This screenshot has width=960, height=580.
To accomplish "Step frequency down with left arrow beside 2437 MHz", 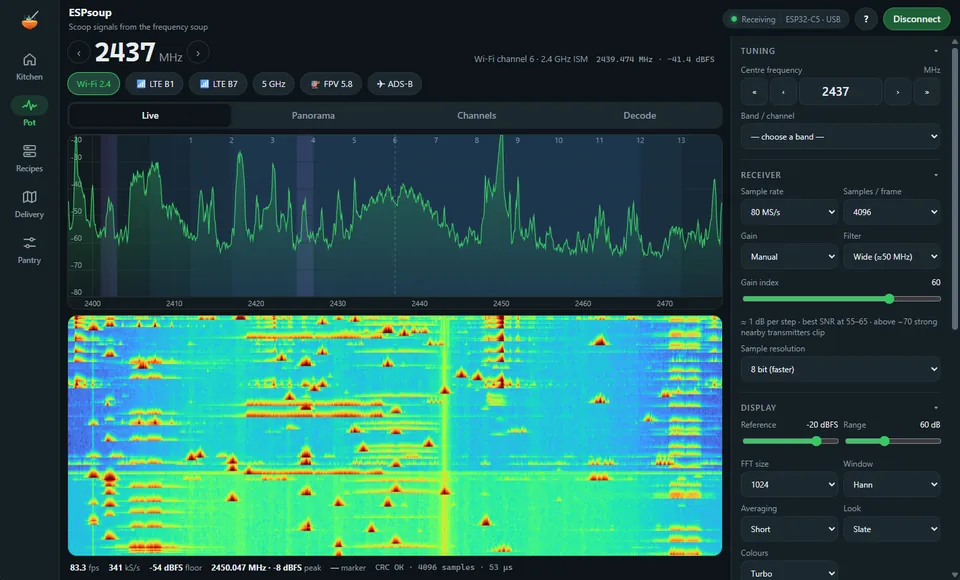I will 79,53.
